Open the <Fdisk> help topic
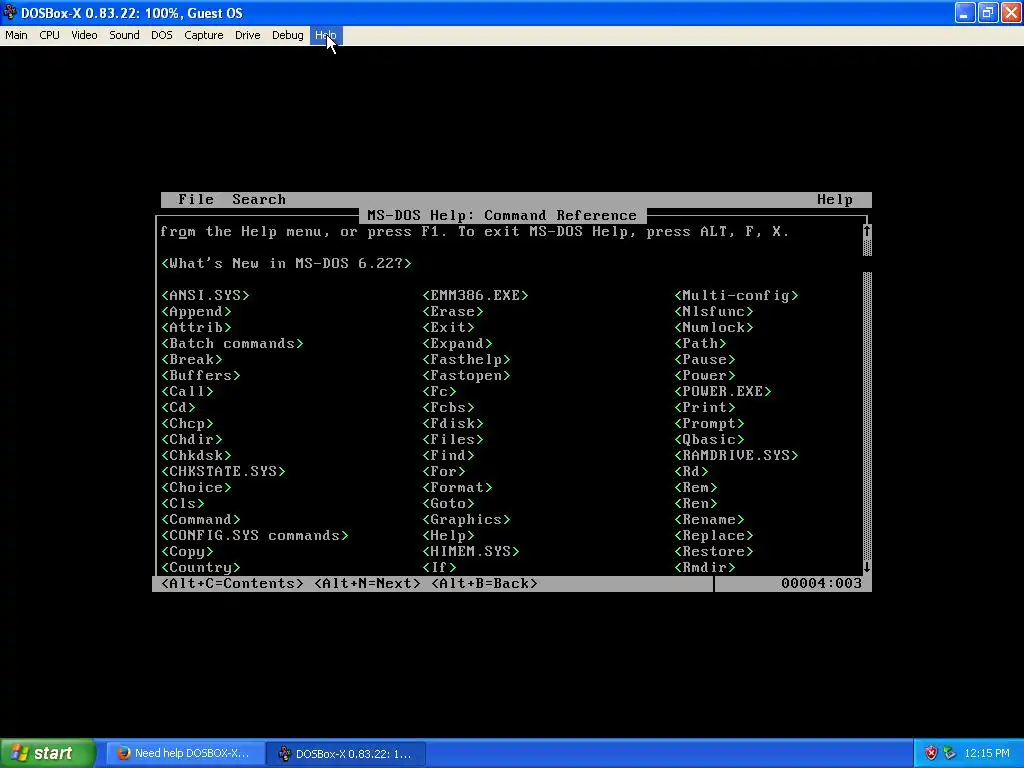This screenshot has width=1024, height=768. click(x=453, y=423)
